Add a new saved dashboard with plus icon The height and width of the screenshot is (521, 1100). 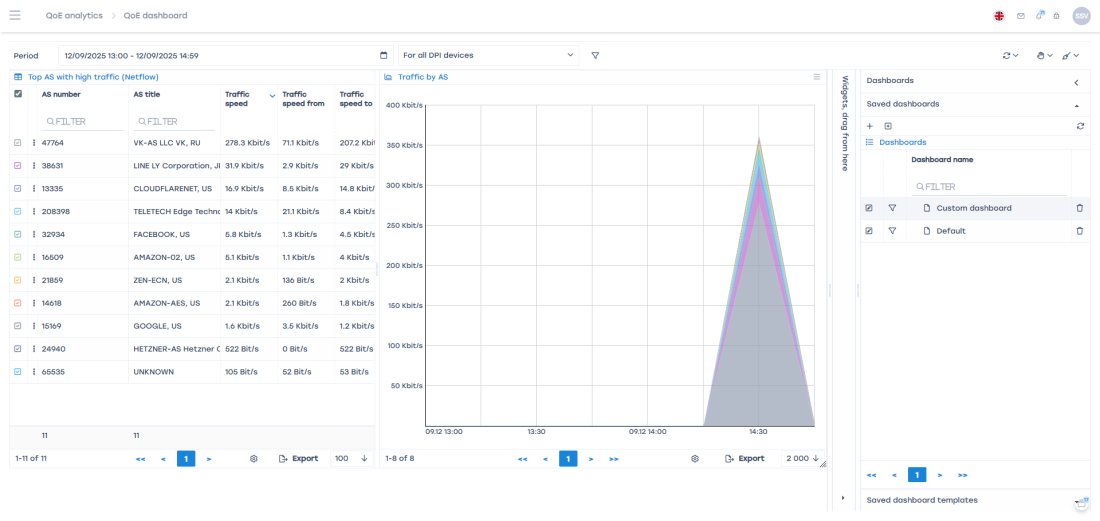tap(870, 126)
